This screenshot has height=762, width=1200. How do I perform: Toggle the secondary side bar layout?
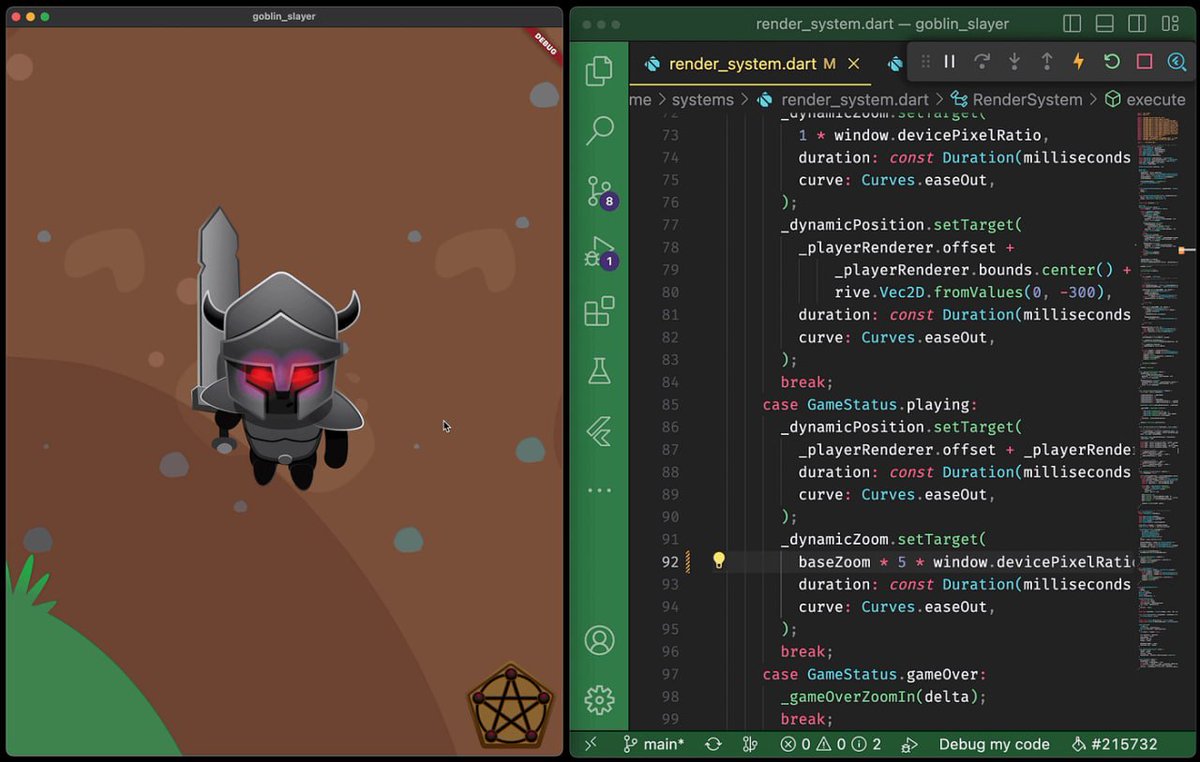point(1137,23)
